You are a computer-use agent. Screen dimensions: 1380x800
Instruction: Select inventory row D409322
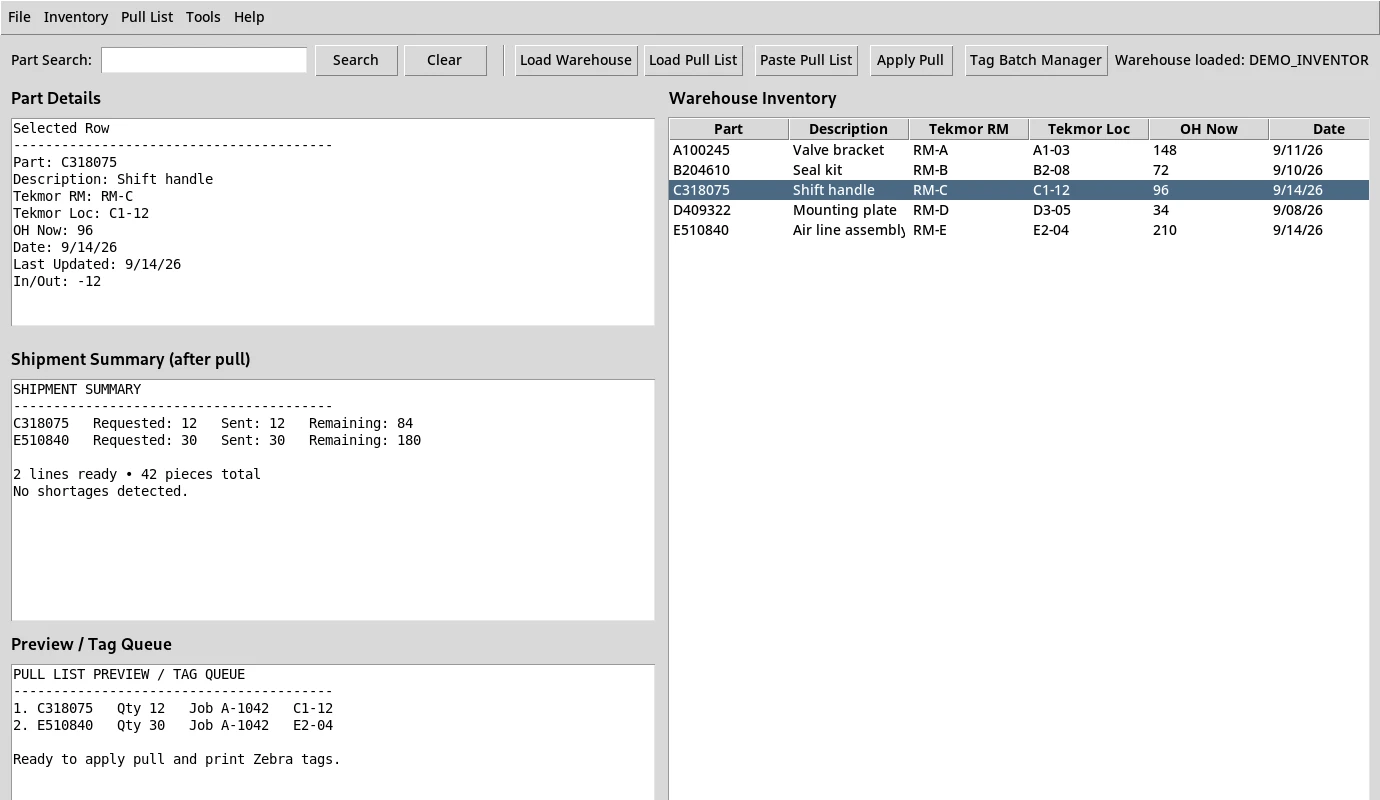pos(1019,210)
